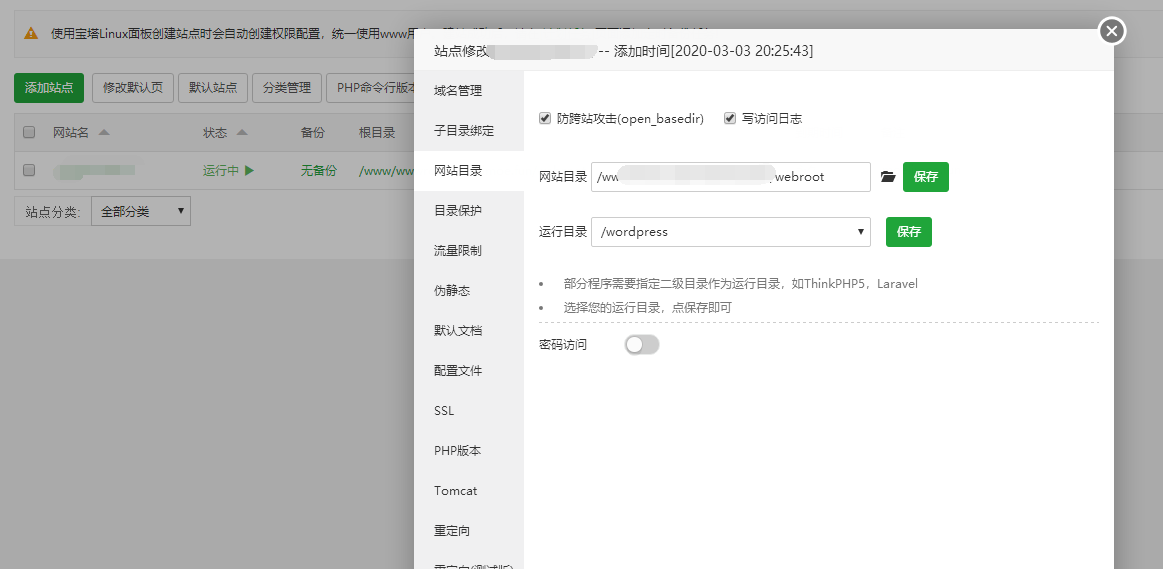Toggle 防跨站攻击(open_basedir) checkbox
1163x569 pixels.
coord(545,118)
